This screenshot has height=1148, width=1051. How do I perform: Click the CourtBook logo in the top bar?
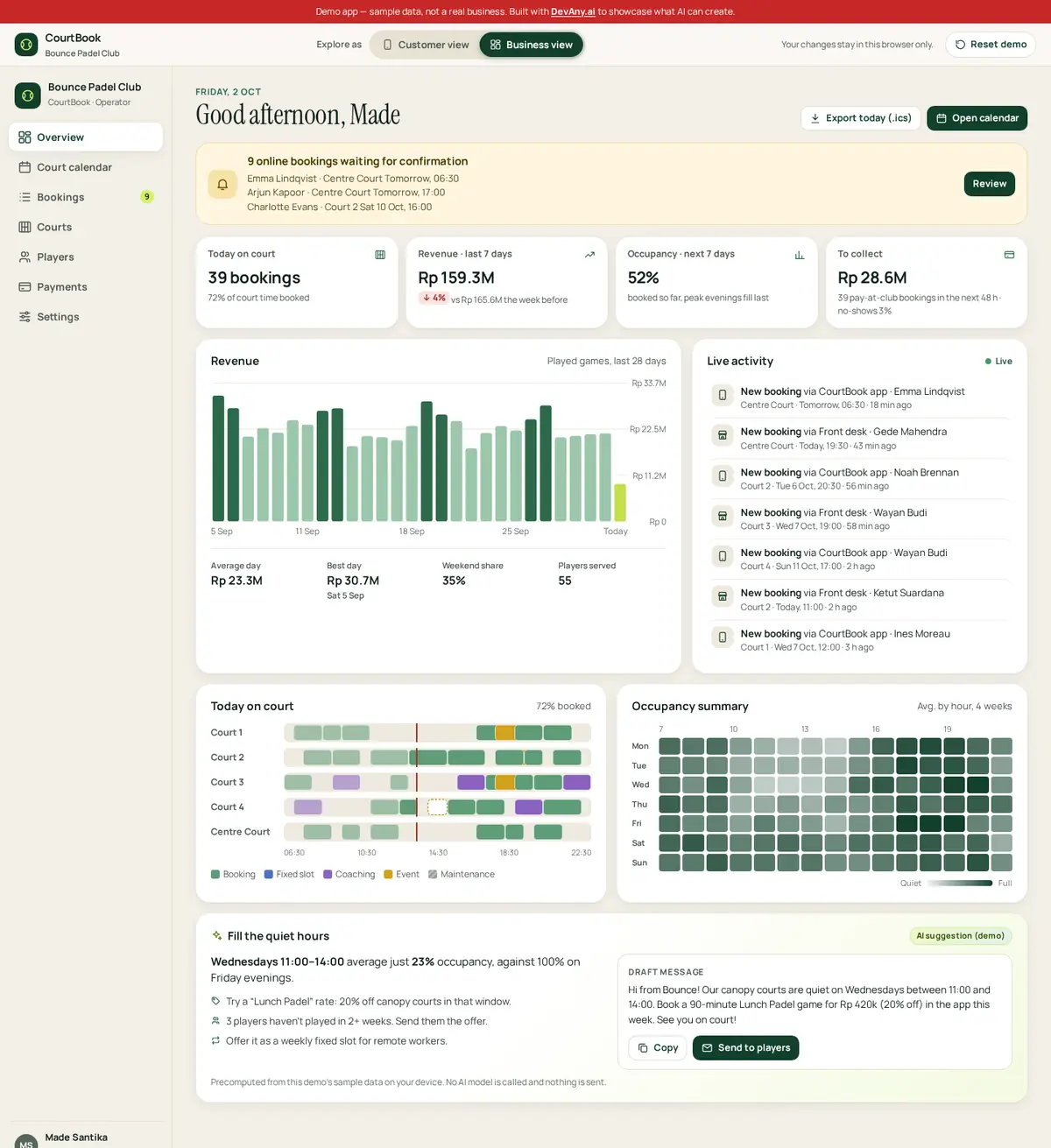(26, 45)
